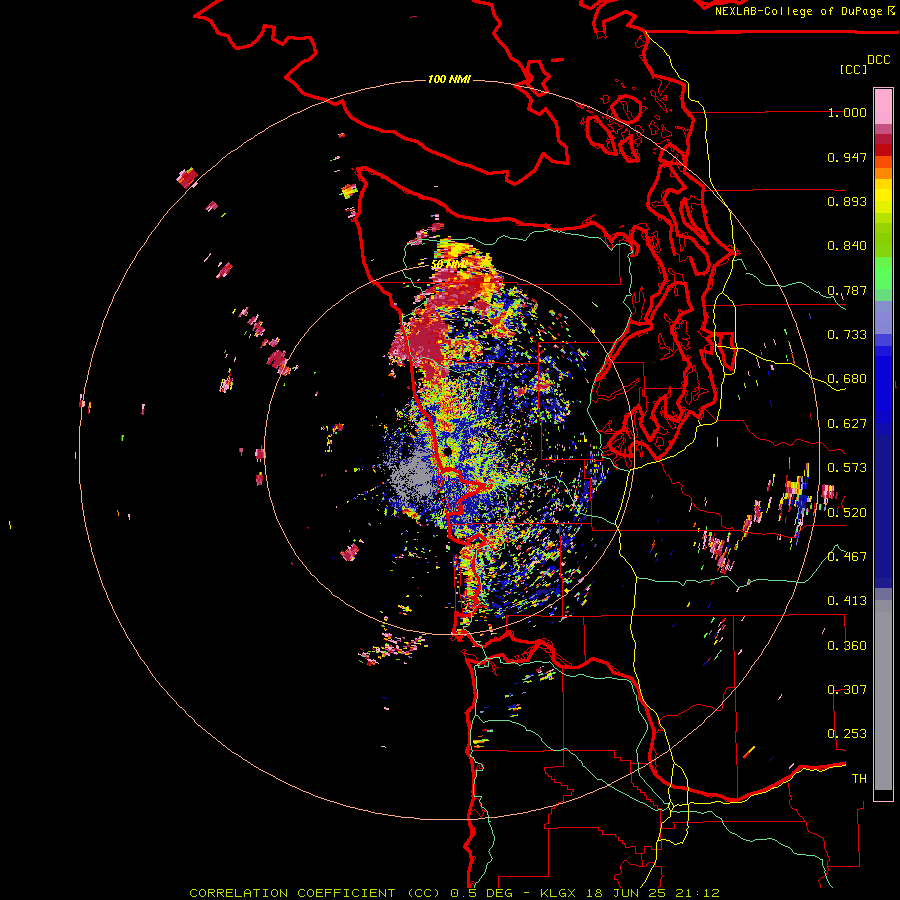Click the large maroon echo north of the radar
The image size is (900, 900).
pos(425,343)
